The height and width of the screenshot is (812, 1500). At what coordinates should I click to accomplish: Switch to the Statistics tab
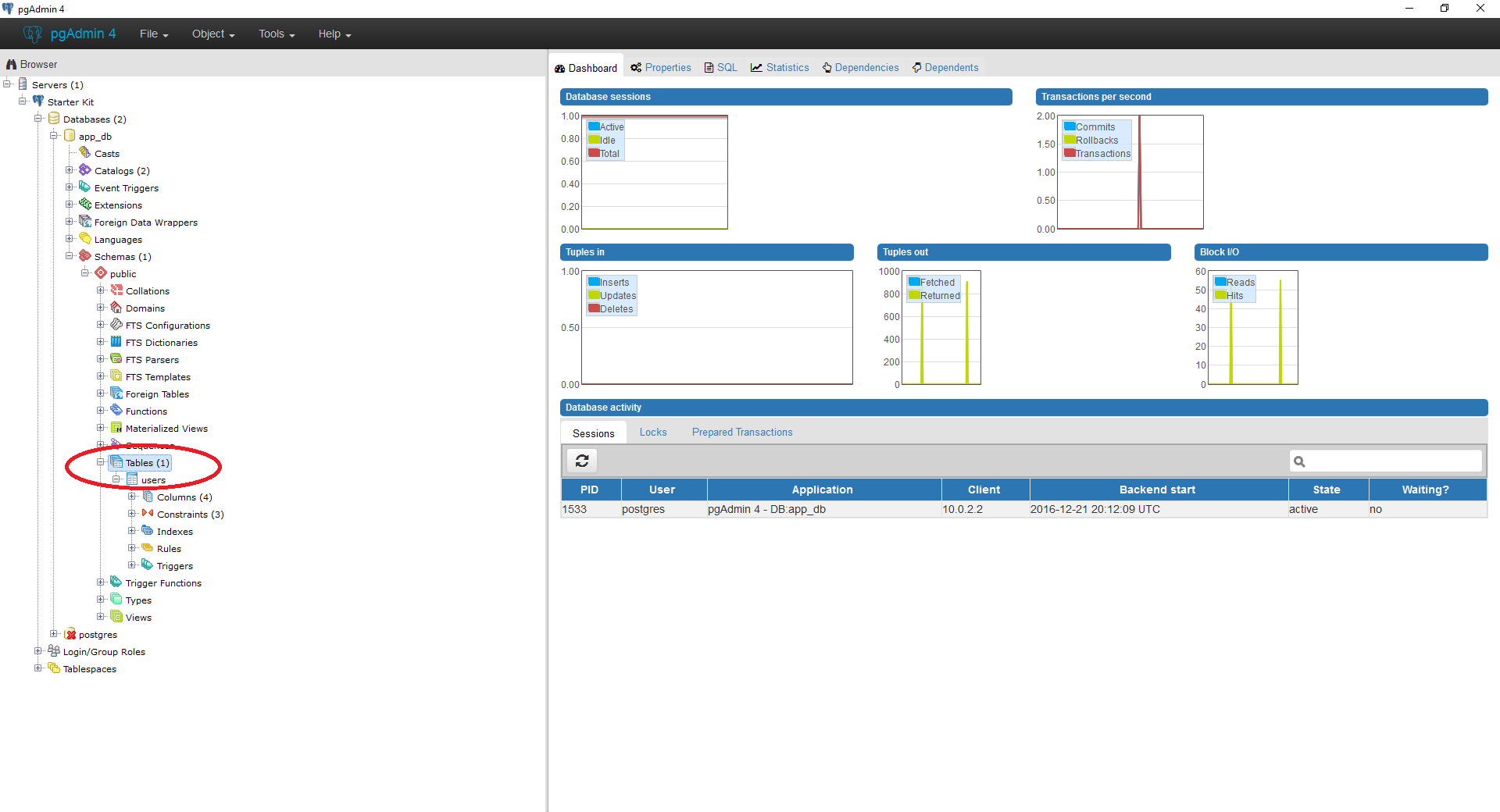(x=780, y=68)
